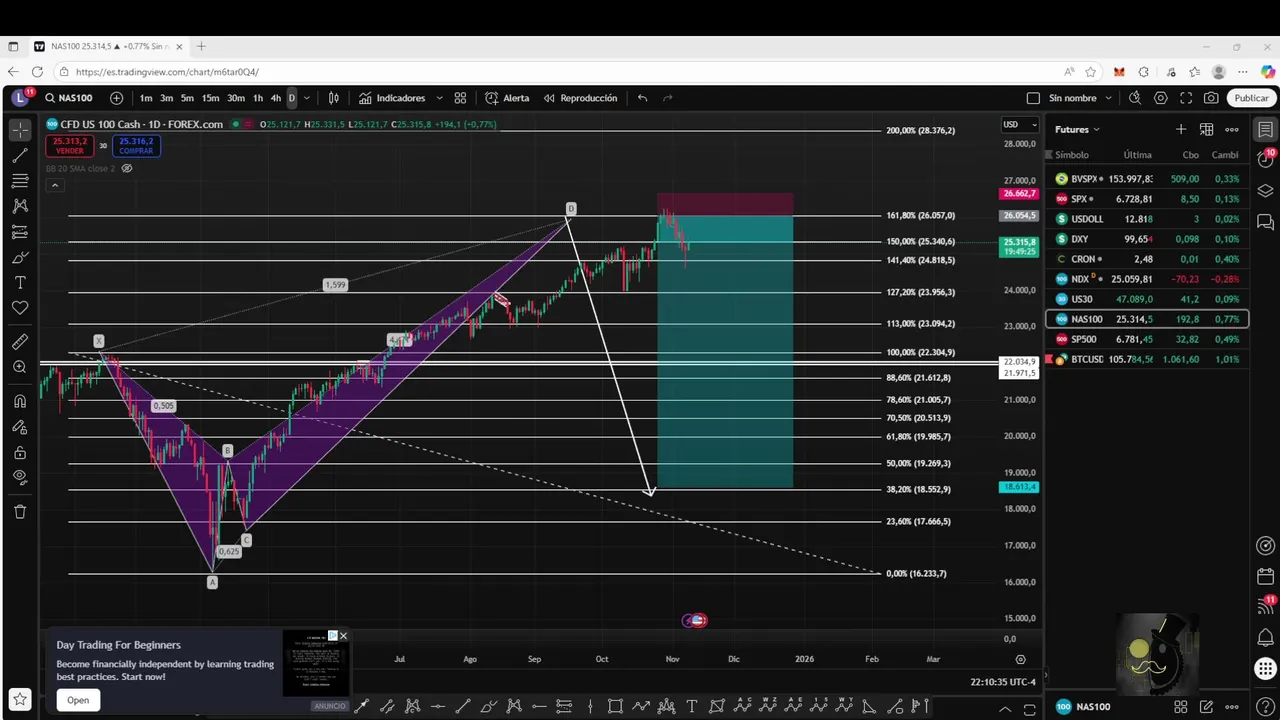This screenshot has height=720, width=1280.
Task: Open the calendar panel icon
Action: tap(1266, 577)
